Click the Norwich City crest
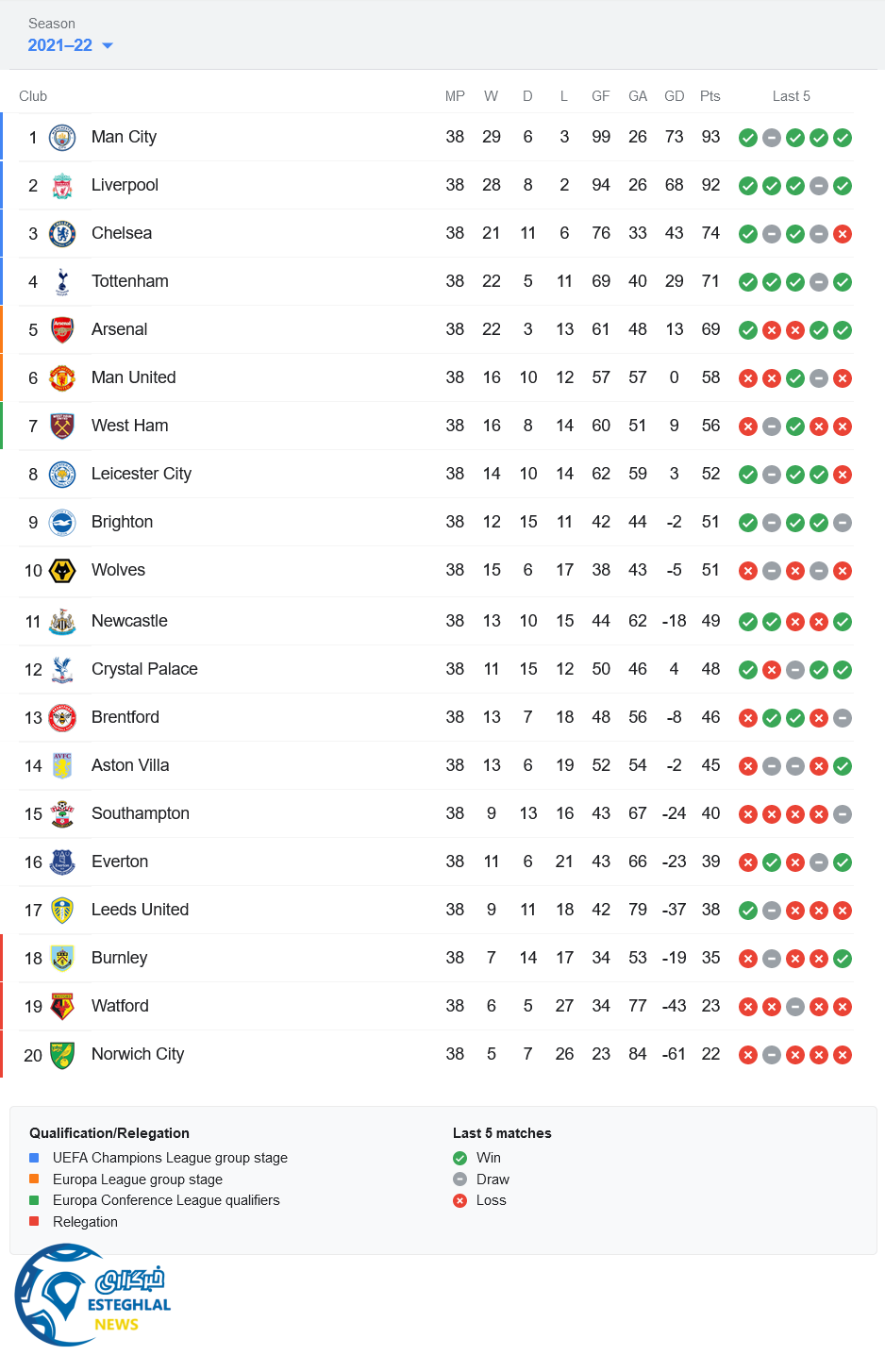Screen dimensions: 885x1372 [x=62, y=1055]
